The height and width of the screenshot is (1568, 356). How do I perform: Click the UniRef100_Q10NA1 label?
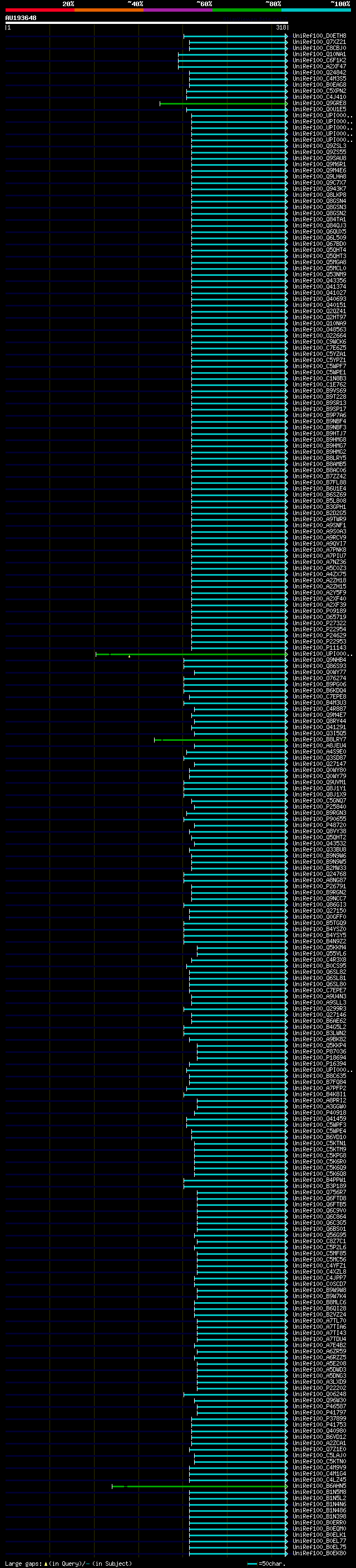319,54
